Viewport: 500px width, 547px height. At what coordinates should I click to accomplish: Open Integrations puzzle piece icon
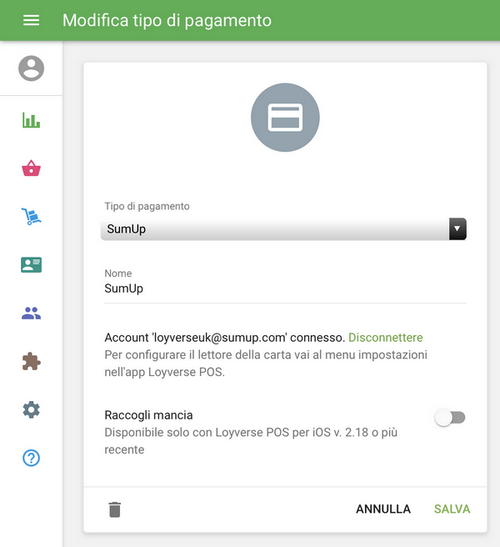pos(31,361)
